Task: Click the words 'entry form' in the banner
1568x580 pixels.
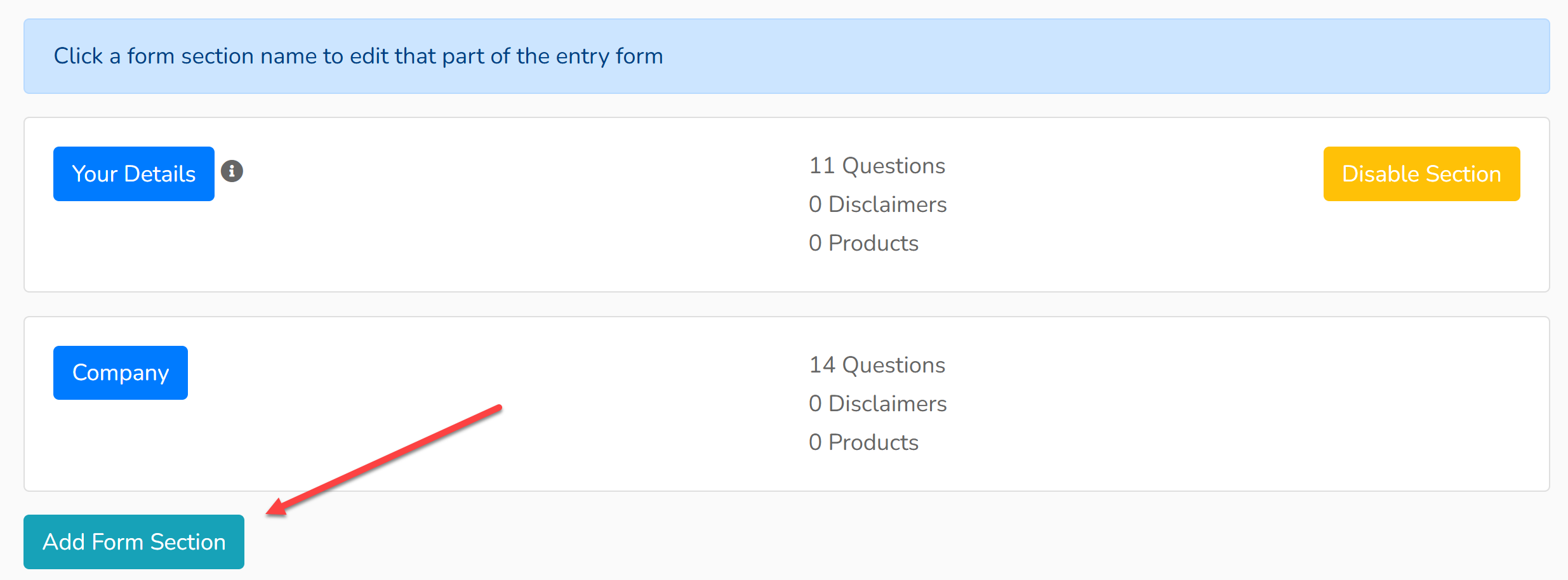Action: [x=609, y=56]
